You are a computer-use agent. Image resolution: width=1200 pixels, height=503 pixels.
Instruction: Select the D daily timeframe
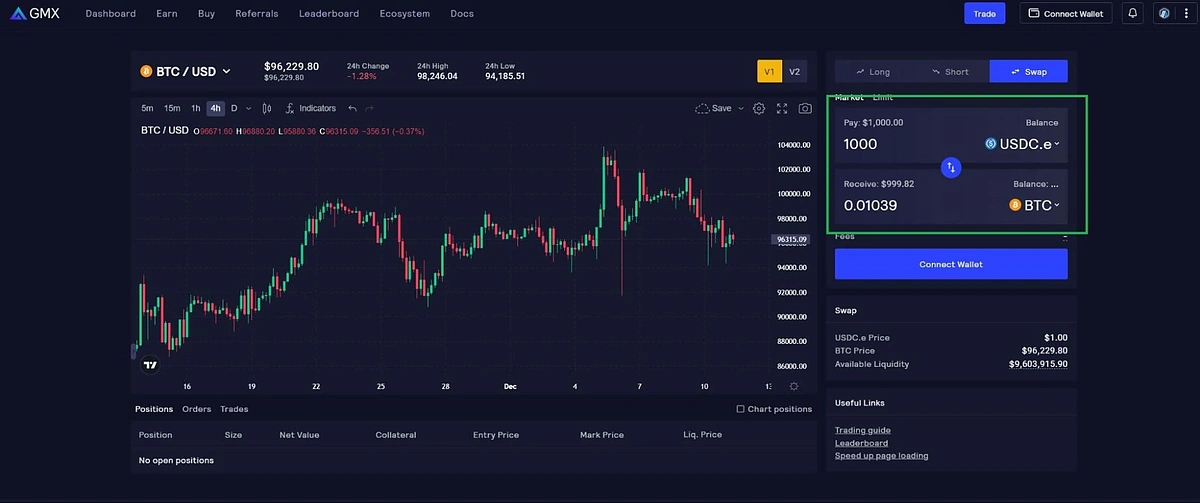234,108
